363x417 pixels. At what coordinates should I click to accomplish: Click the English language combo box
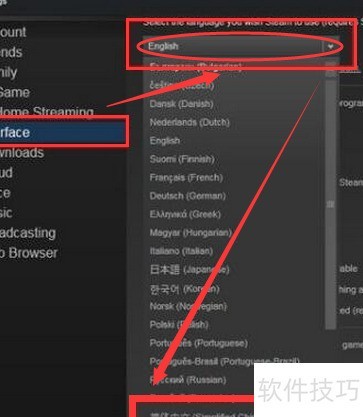240,46
